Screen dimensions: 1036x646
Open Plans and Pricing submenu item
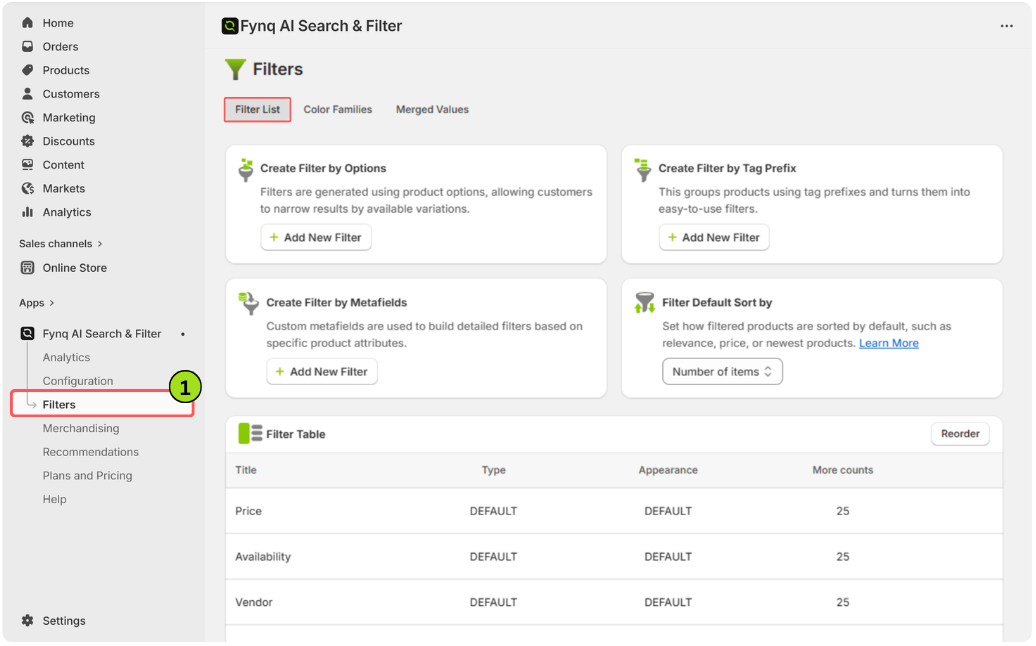pyautogui.click(x=88, y=476)
